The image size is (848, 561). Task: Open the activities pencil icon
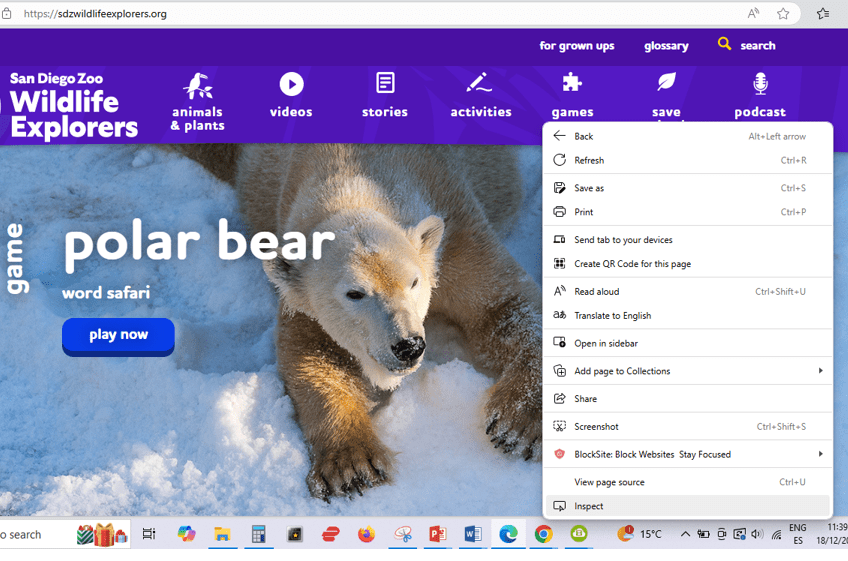point(480,83)
